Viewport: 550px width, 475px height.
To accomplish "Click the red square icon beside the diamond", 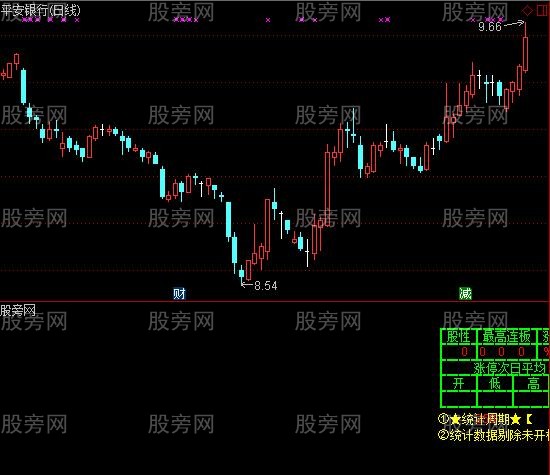I will click(543, 11).
